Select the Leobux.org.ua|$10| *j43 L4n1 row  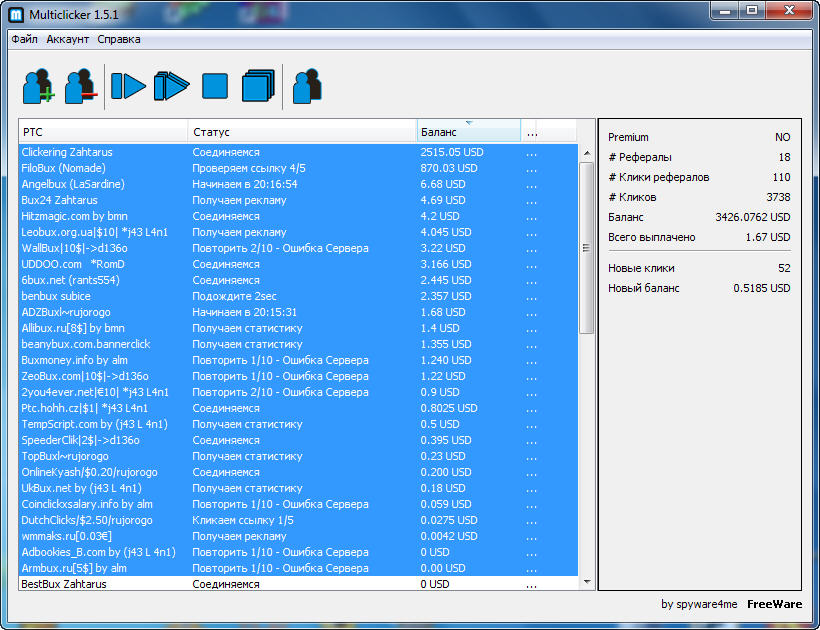pos(299,232)
